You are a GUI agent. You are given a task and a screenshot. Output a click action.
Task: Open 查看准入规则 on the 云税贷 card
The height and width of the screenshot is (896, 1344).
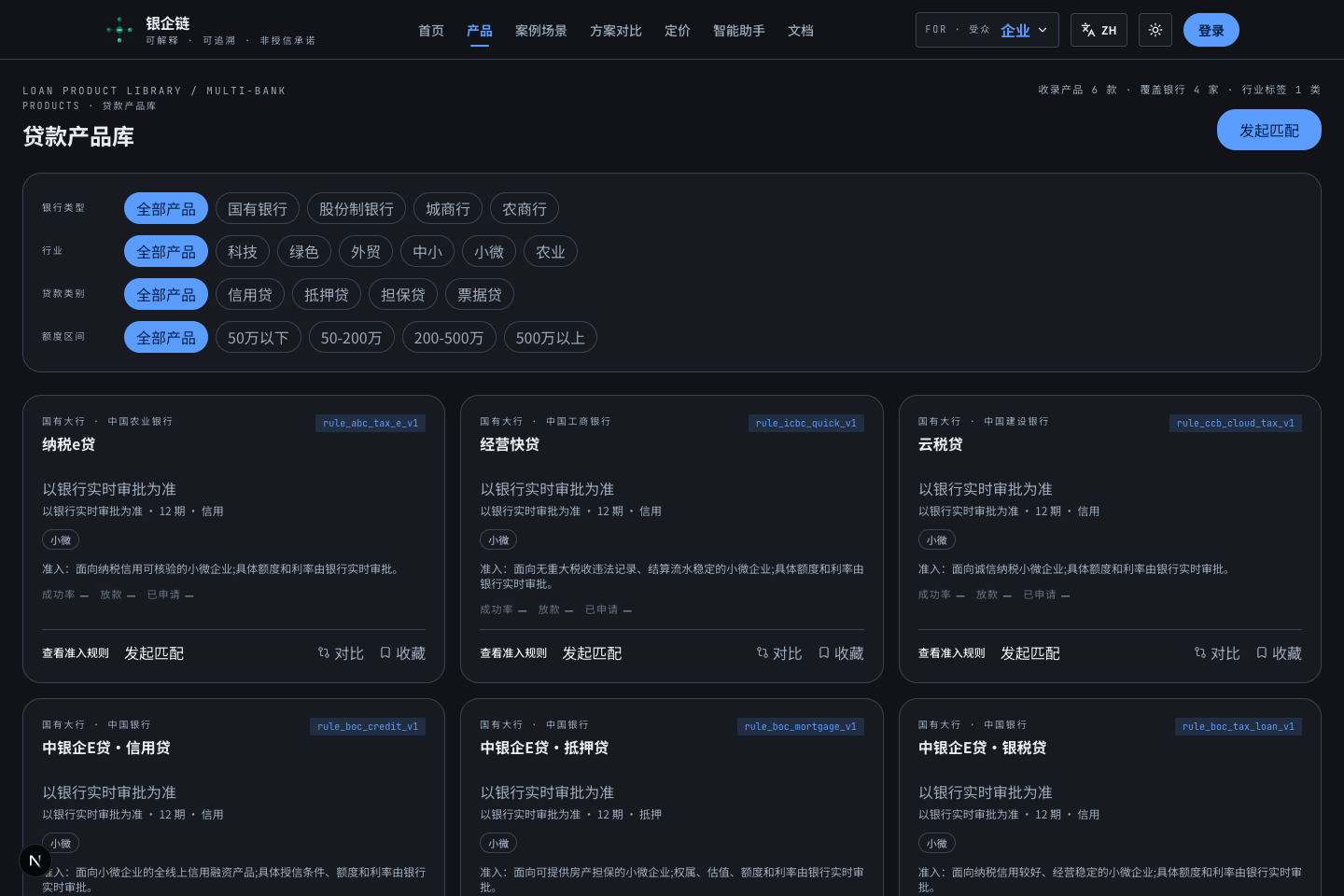point(952,653)
